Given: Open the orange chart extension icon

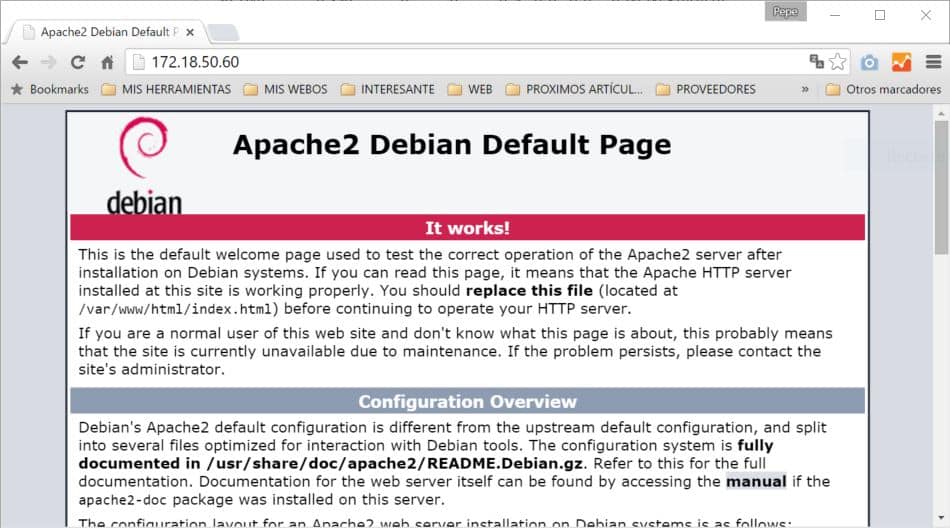Looking at the screenshot, I should (901, 62).
